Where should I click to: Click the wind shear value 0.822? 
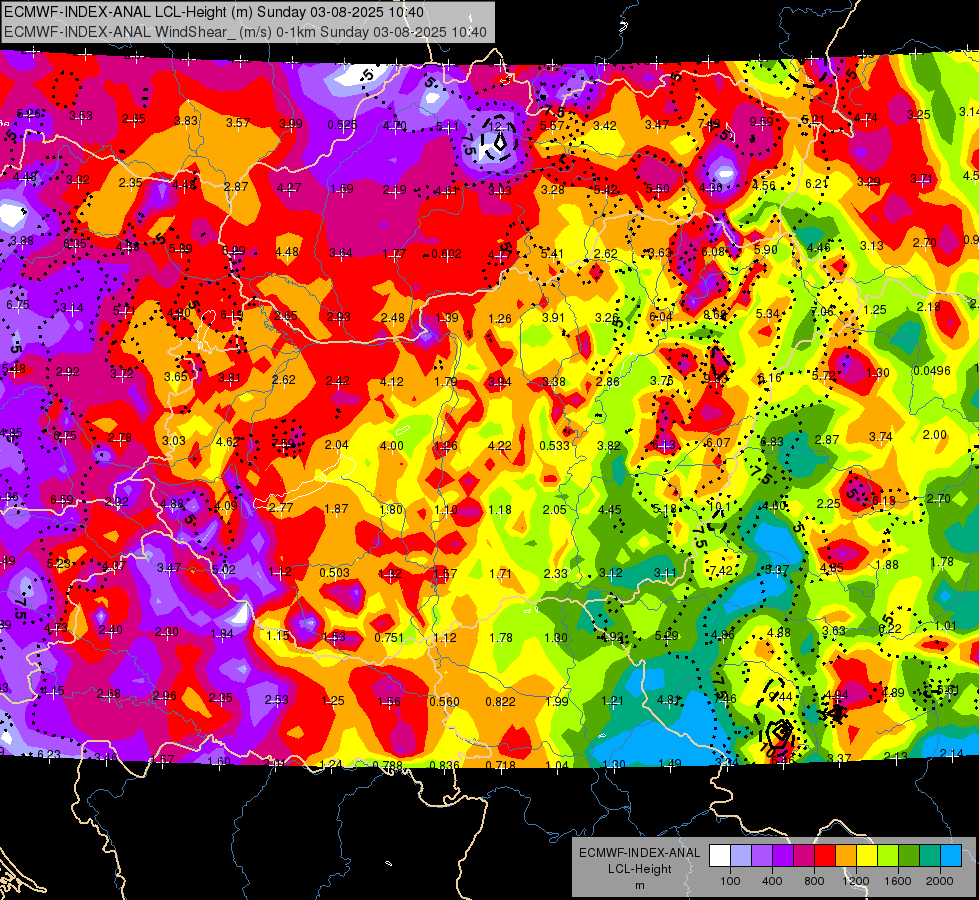(500, 701)
